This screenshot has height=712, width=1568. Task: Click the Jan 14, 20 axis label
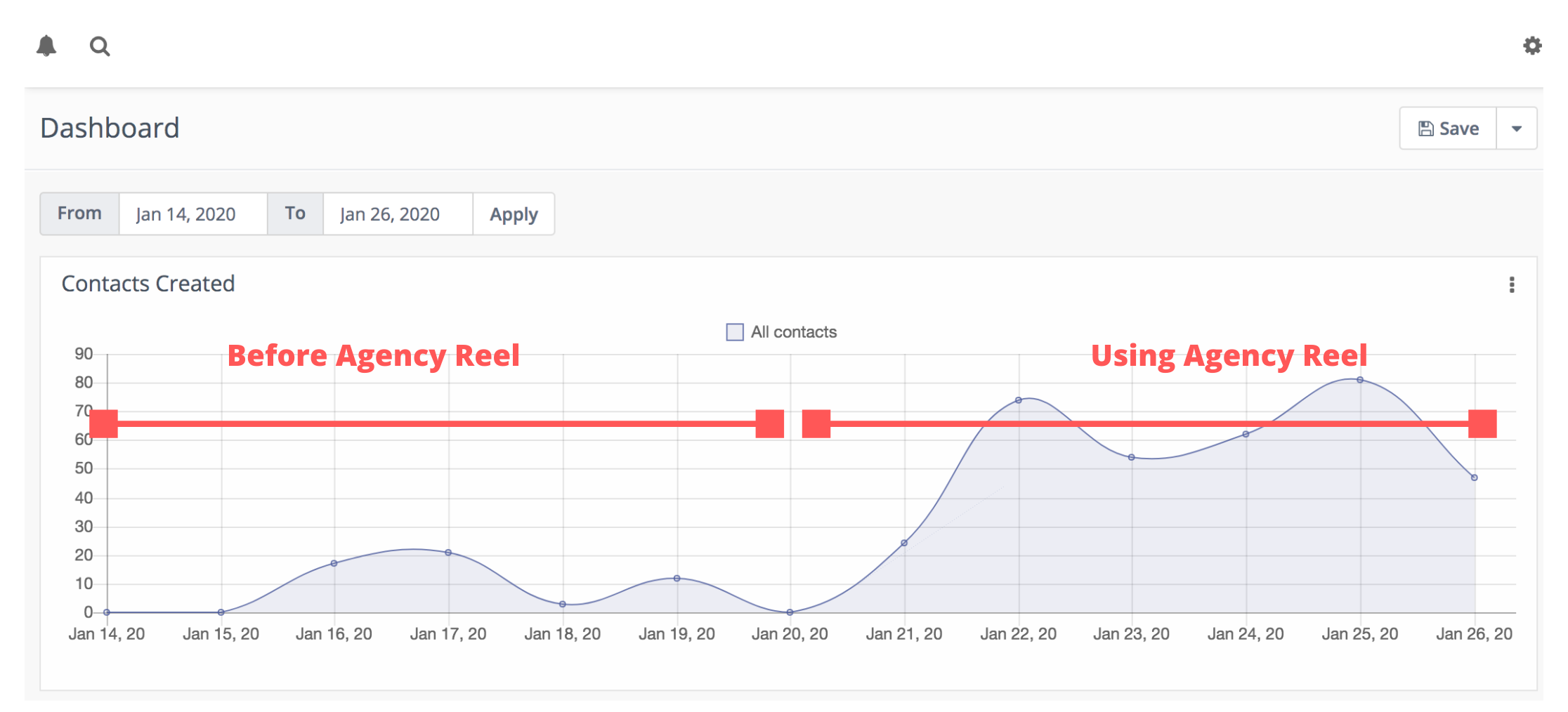[x=107, y=634]
